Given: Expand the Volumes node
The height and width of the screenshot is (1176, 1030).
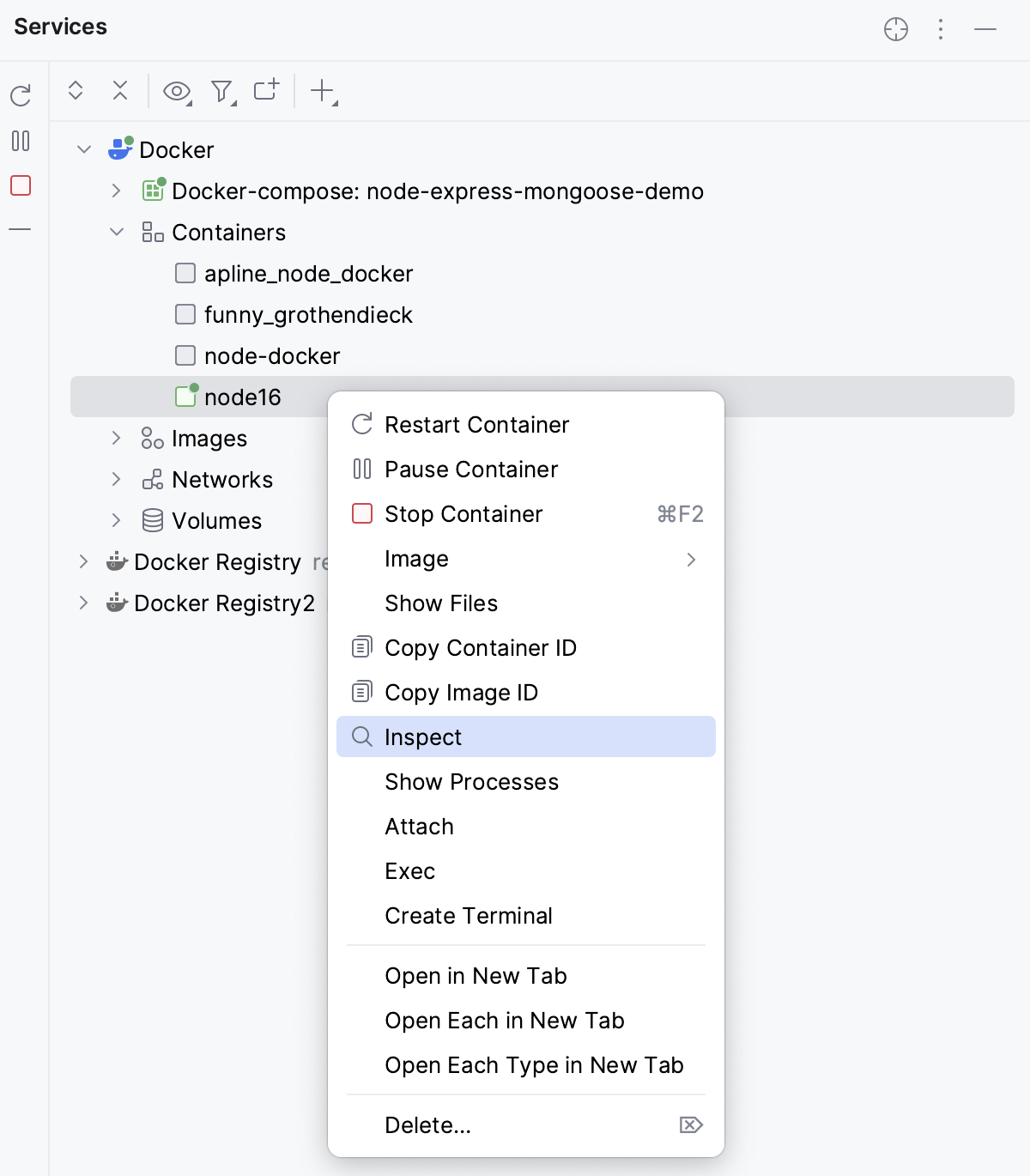Looking at the screenshot, I should coord(117,520).
